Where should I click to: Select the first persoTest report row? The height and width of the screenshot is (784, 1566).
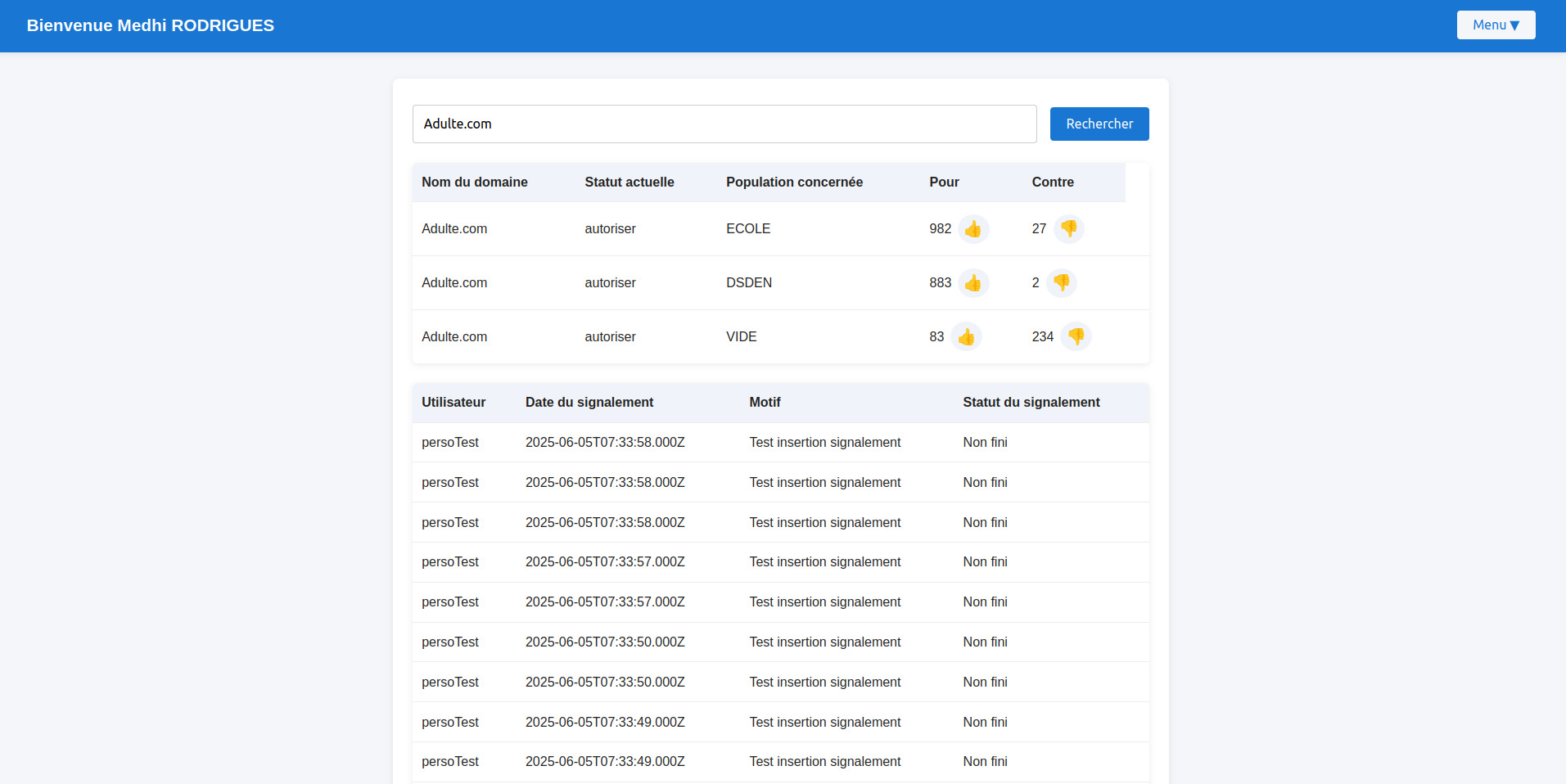[x=450, y=443]
